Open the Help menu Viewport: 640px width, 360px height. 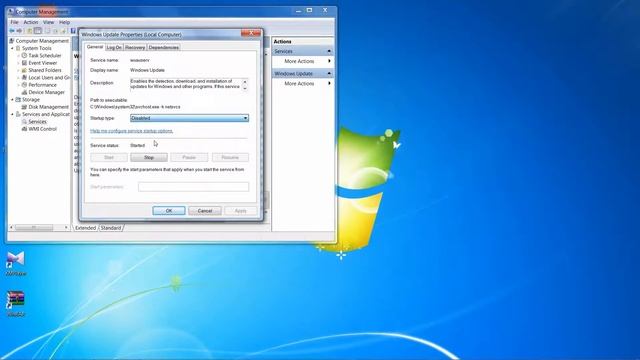64,22
